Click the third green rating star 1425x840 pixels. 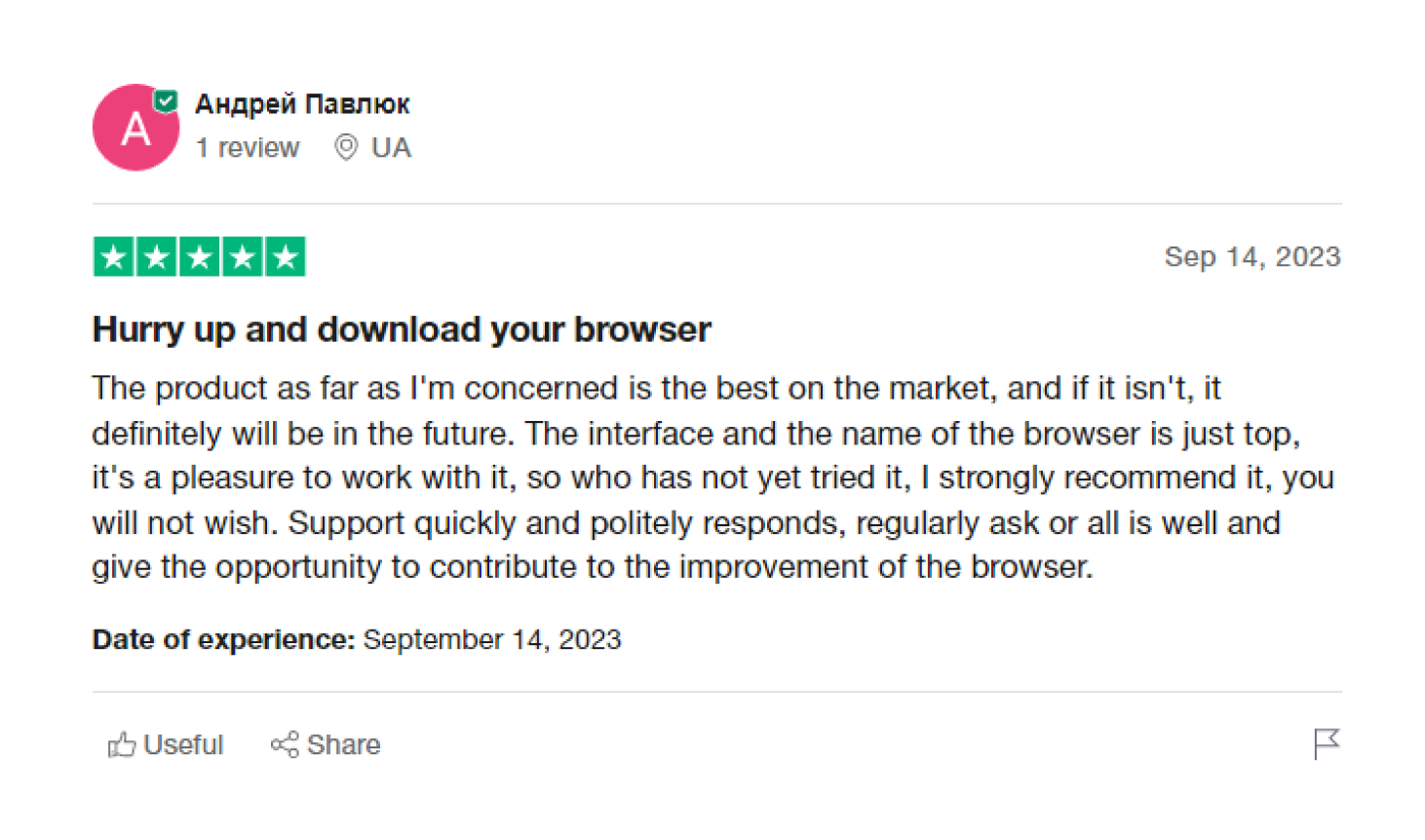coord(200,257)
